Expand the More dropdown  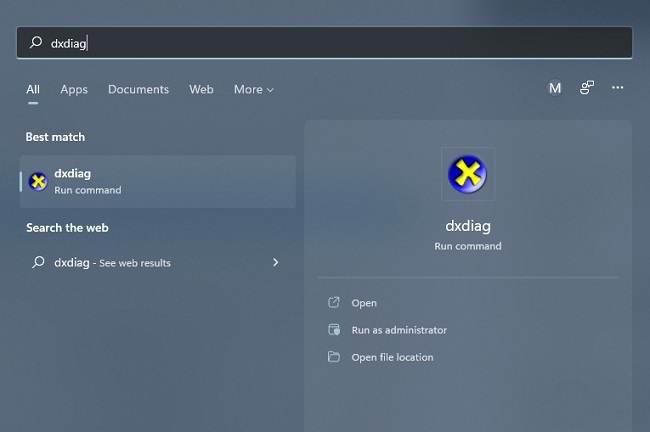click(x=254, y=89)
